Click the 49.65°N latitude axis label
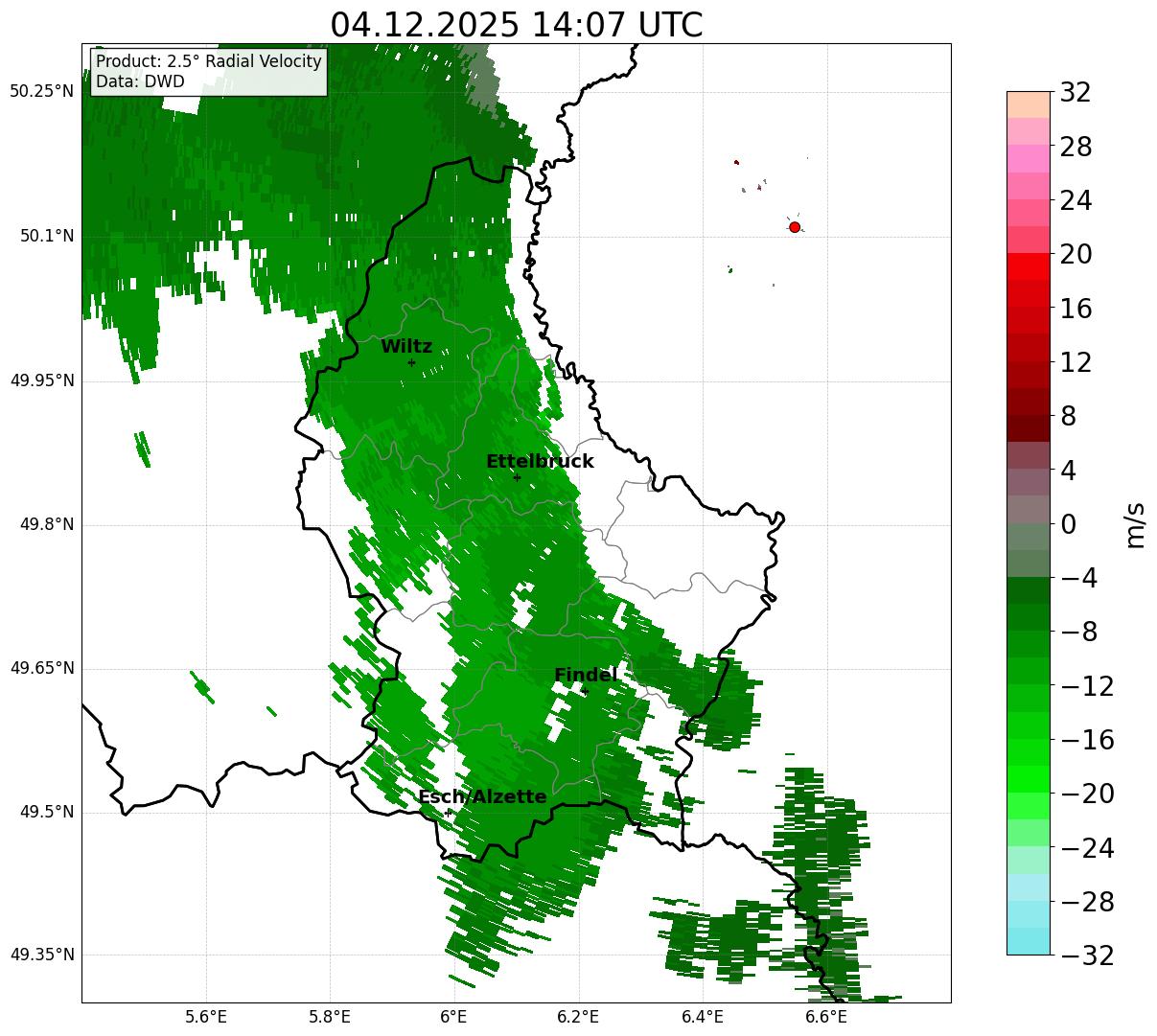The image size is (1157, 1036). point(42,668)
